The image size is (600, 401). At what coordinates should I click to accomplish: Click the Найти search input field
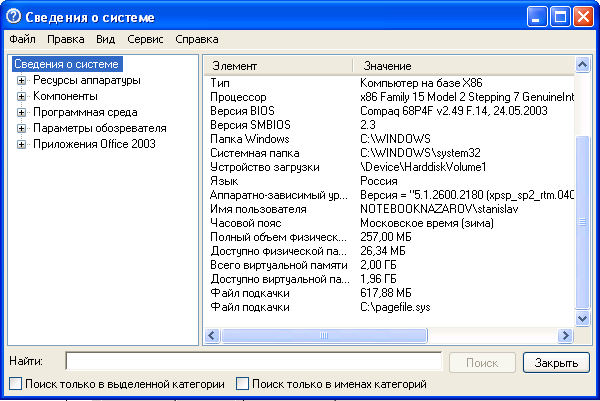[254, 361]
